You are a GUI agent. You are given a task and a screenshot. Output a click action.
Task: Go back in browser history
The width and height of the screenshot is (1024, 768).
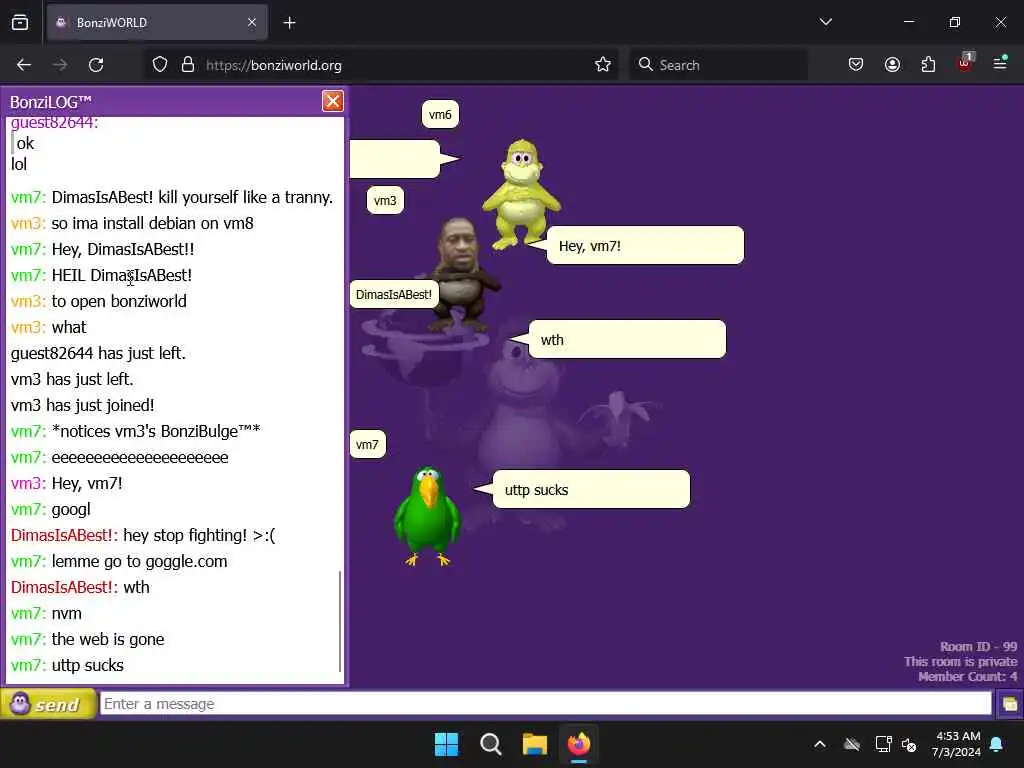24,65
